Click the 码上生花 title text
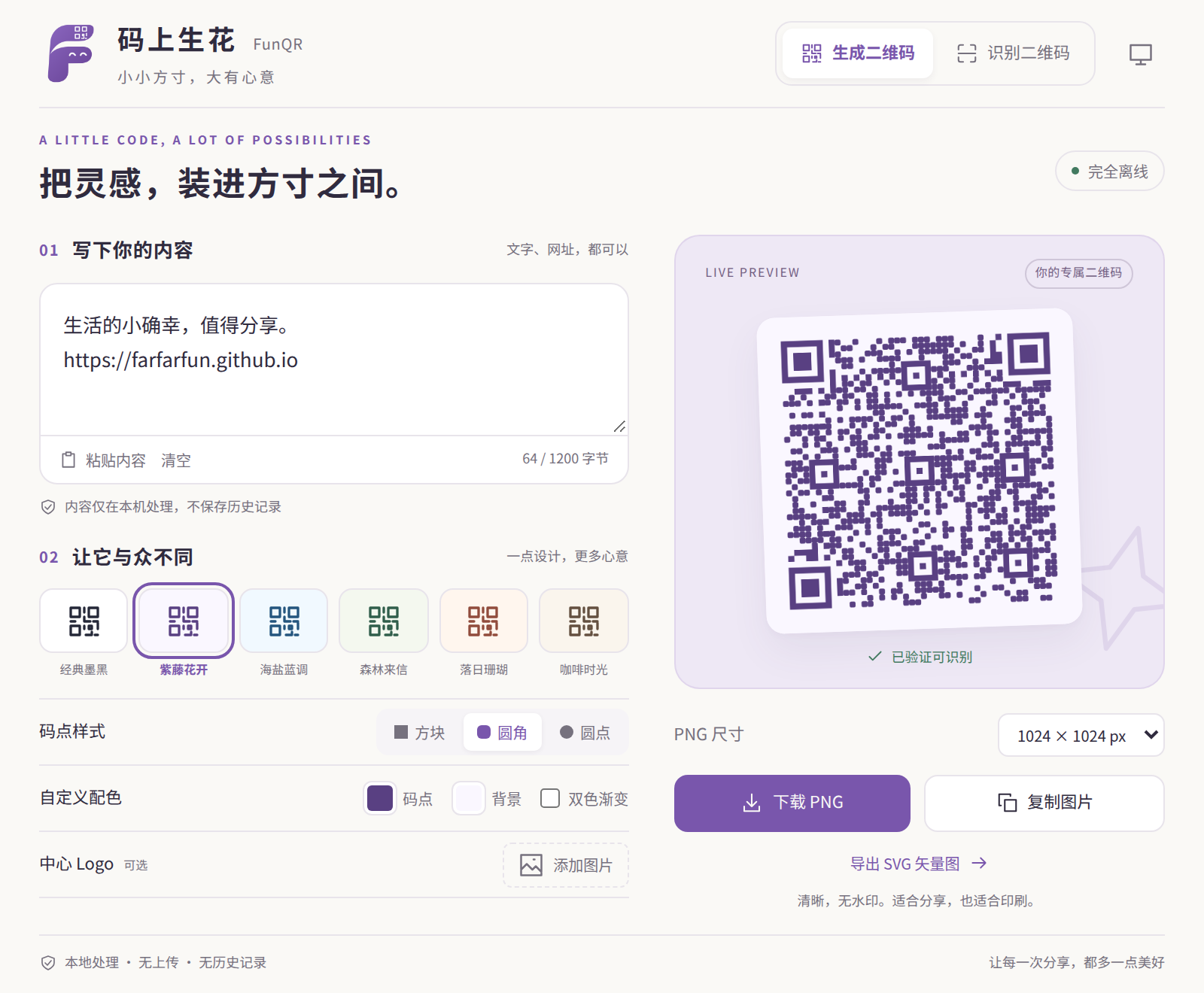The width and height of the screenshot is (1204, 993). tap(176, 41)
